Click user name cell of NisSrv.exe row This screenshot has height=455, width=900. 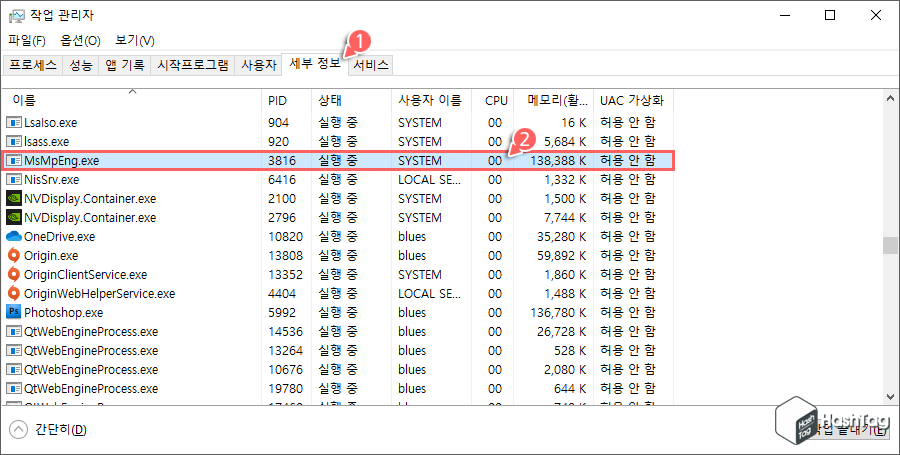[430, 180]
